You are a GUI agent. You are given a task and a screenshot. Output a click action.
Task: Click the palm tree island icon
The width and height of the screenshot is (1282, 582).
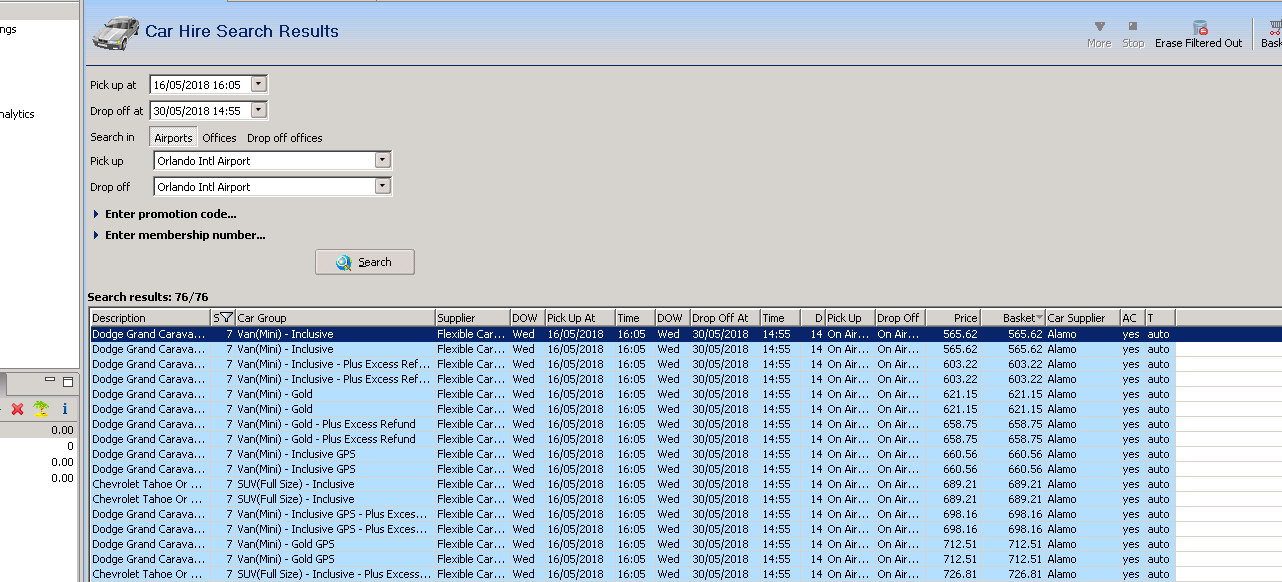(41, 409)
